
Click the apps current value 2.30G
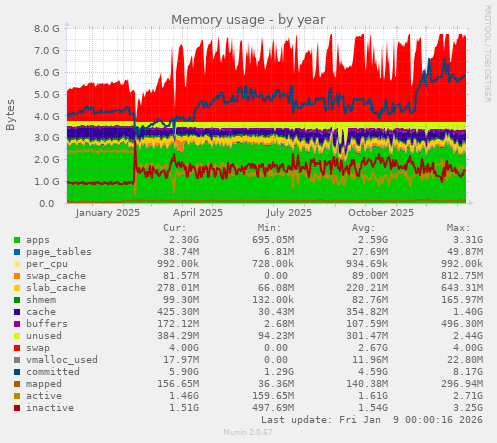184,240
